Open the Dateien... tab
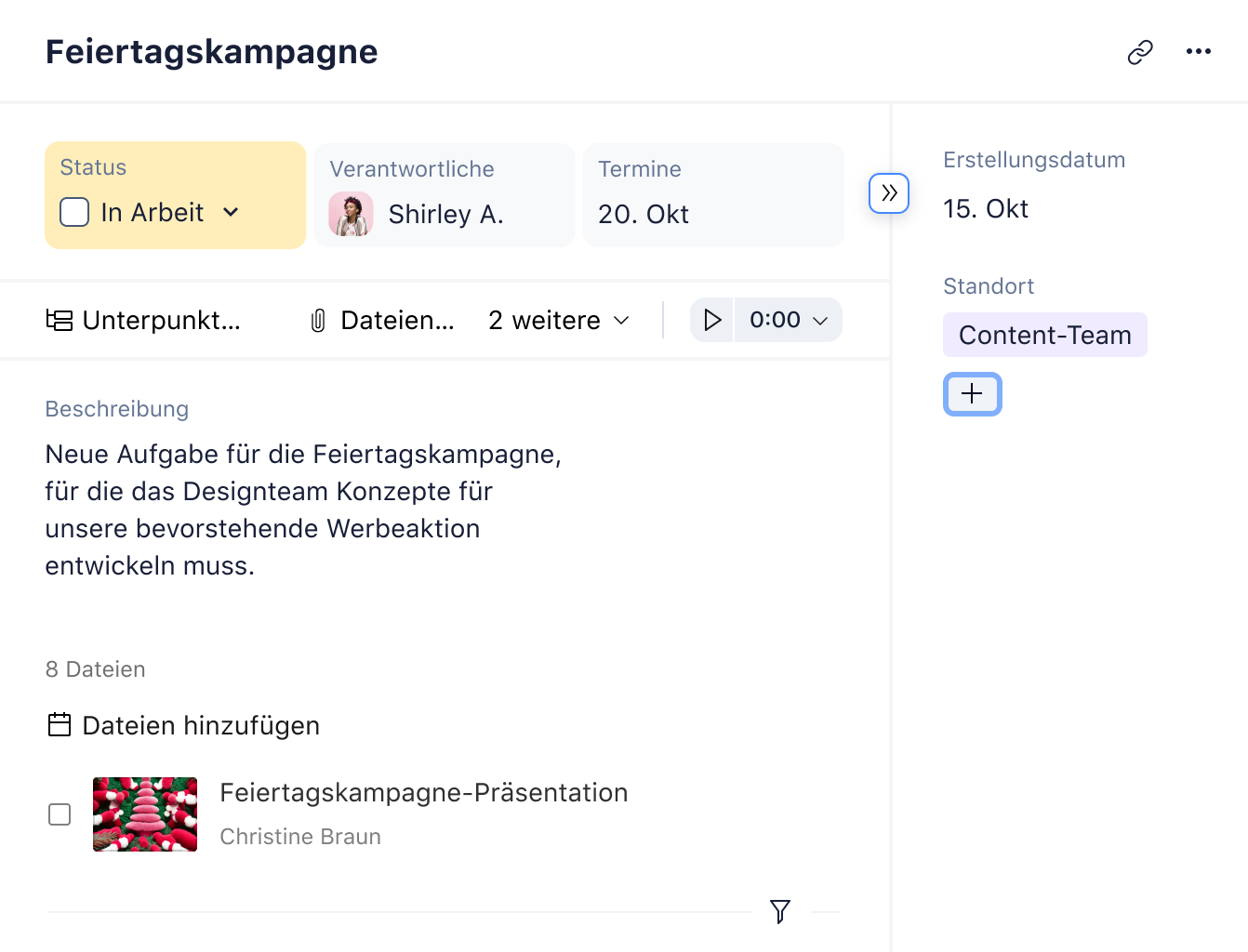 tap(382, 321)
